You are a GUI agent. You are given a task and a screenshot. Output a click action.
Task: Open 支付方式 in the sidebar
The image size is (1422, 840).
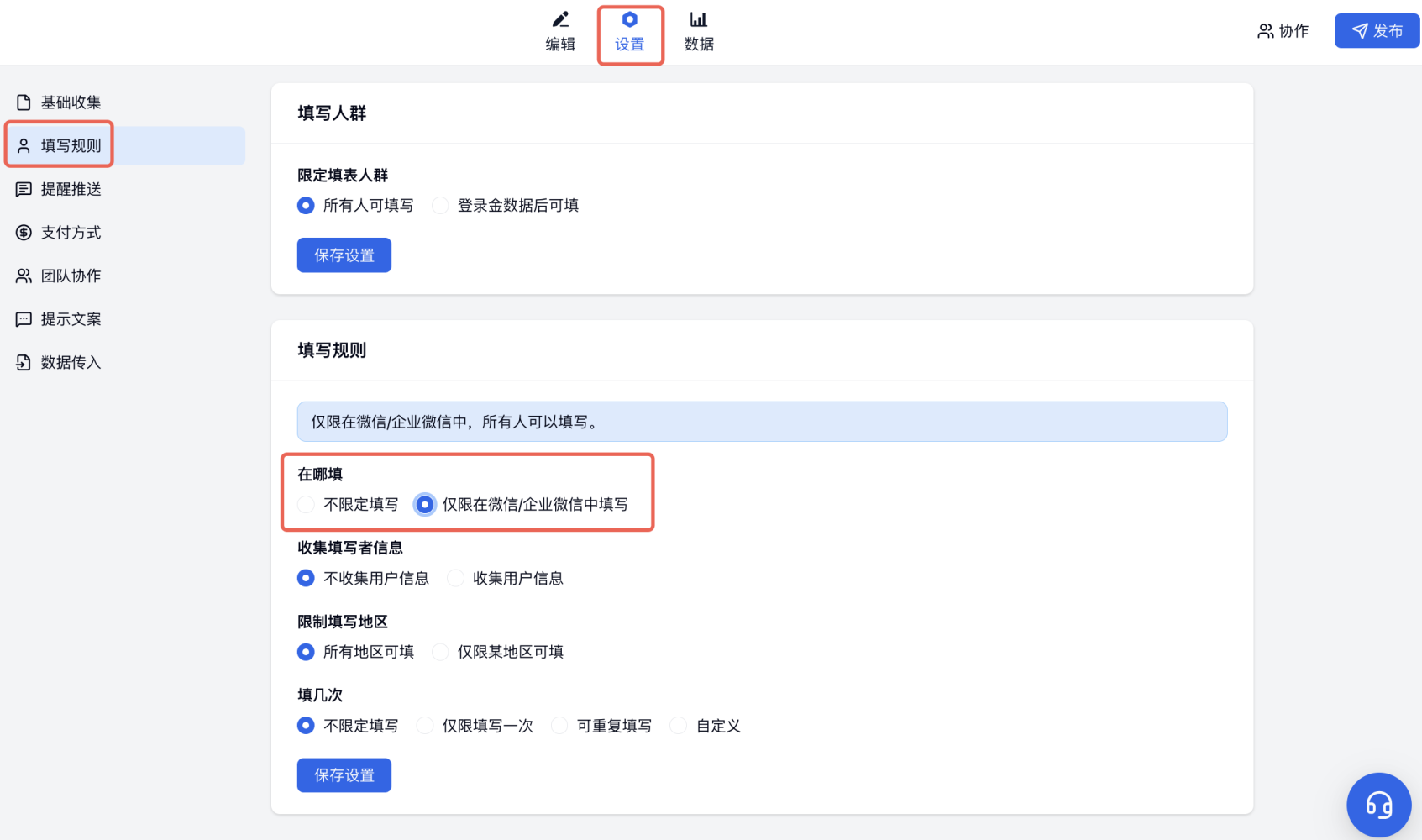[126, 233]
